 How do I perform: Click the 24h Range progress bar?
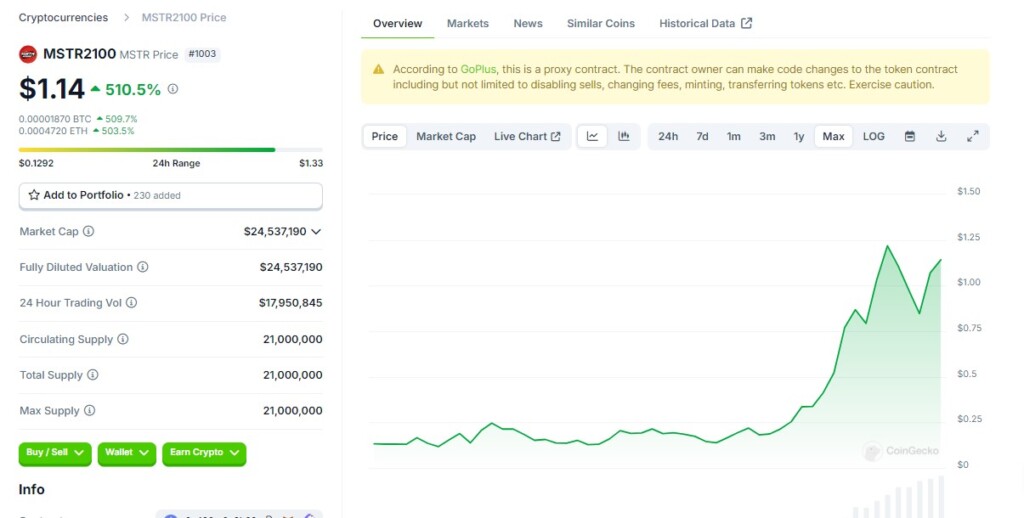tap(170, 150)
